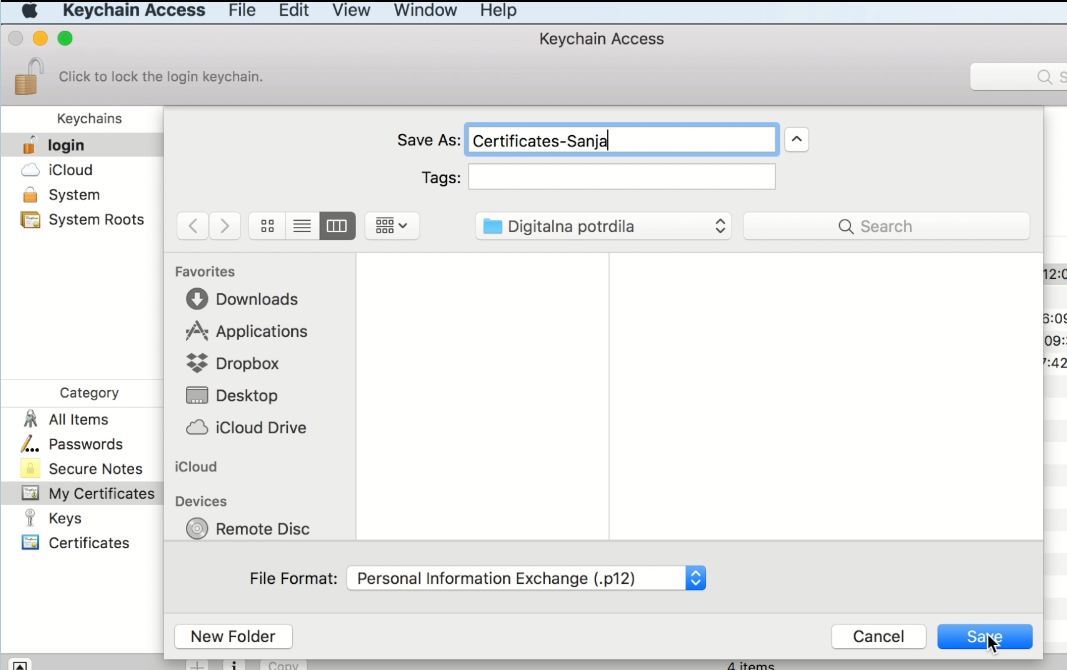Viewport: 1067px width, 670px height.
Task: Open the Window menu
Action: [425, 10]
